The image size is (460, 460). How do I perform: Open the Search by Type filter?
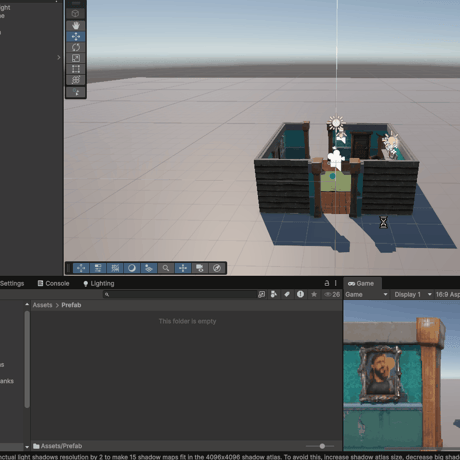click(274, 294)
